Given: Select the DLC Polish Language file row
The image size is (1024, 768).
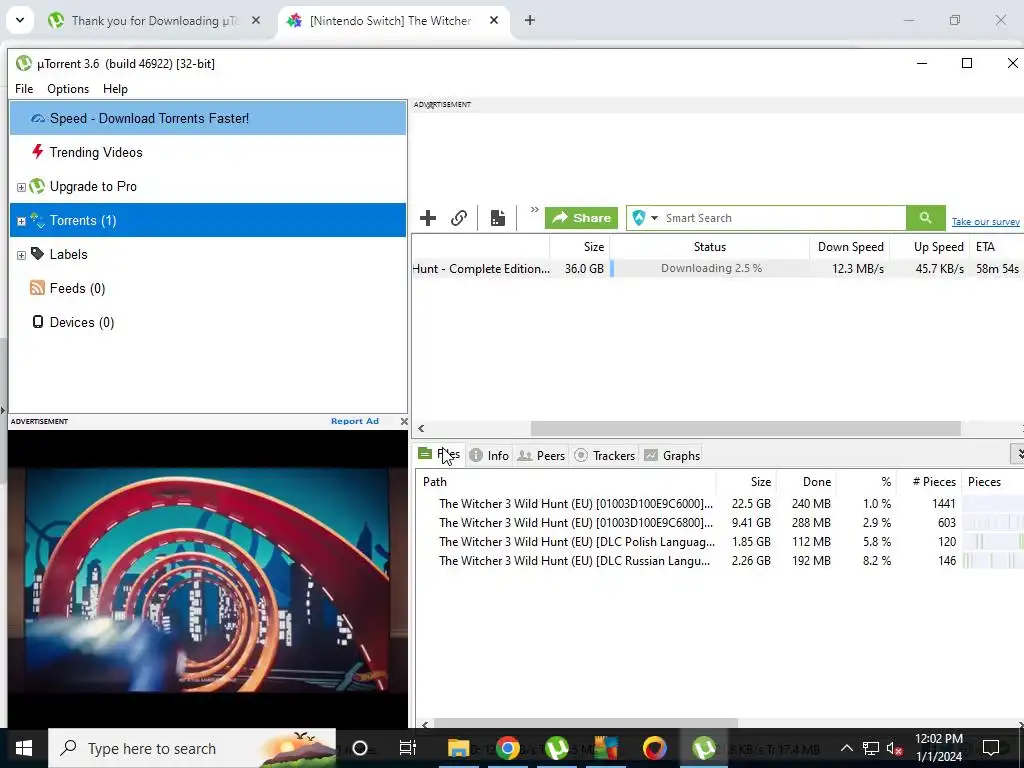Looking at the screenshot, I should 720,541.
